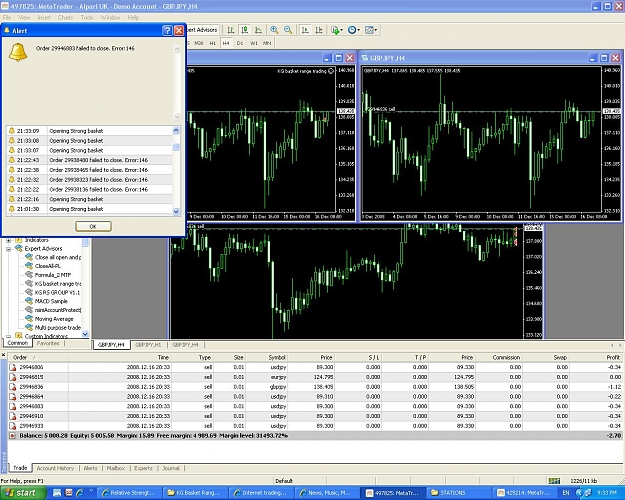Screen dimensions: 625x500
Task: Toggle chart shift
Action: point(319,30)
